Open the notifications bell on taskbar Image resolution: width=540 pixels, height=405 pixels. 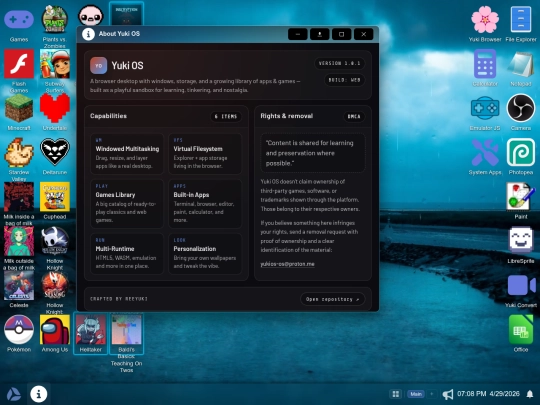coord(530,394)
